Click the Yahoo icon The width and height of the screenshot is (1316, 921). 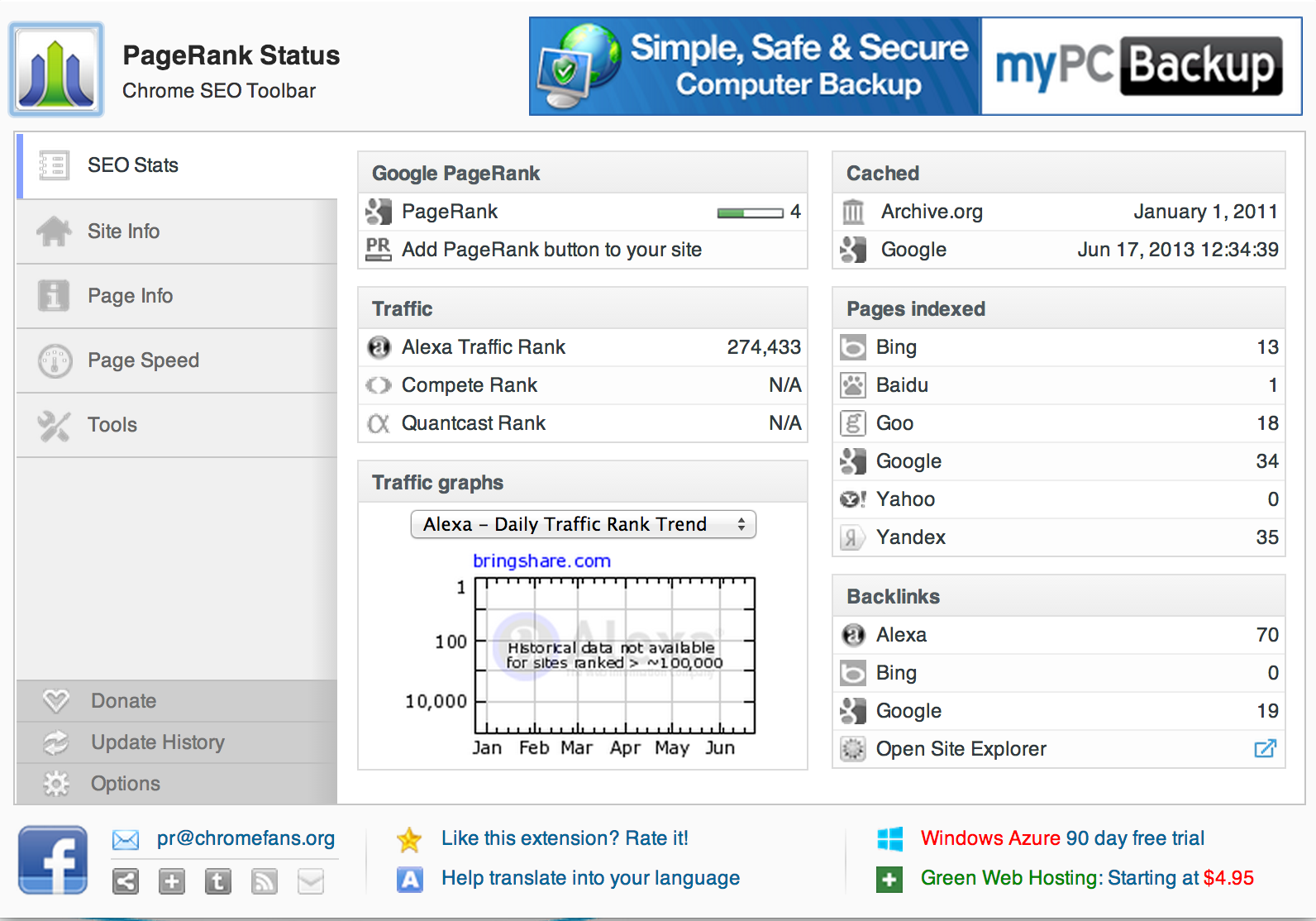(853, 499)
